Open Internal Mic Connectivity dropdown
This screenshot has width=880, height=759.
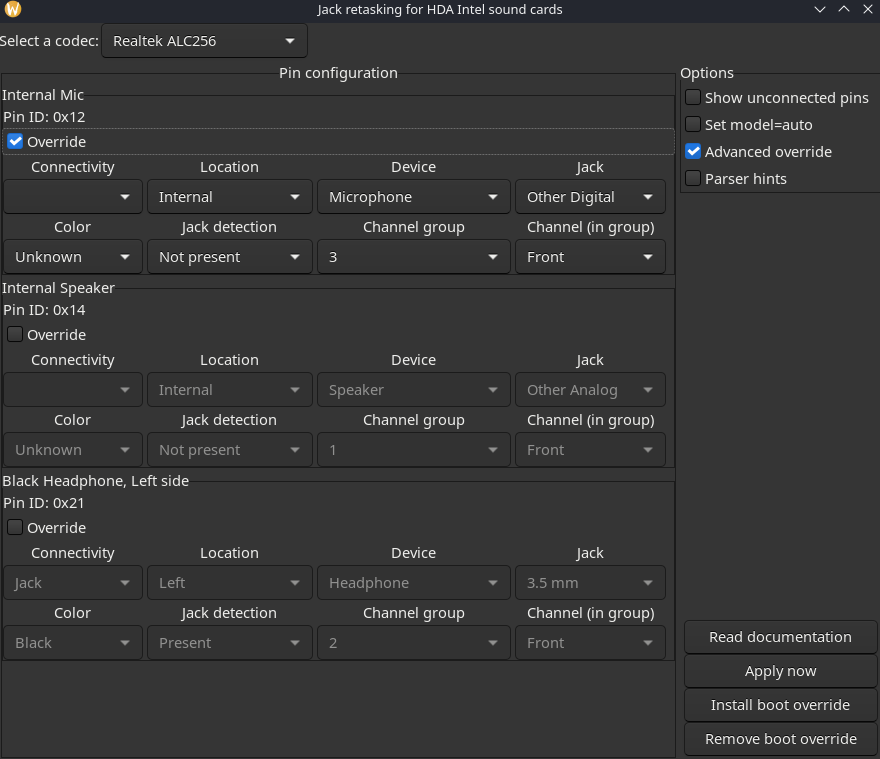click(72, 197)
